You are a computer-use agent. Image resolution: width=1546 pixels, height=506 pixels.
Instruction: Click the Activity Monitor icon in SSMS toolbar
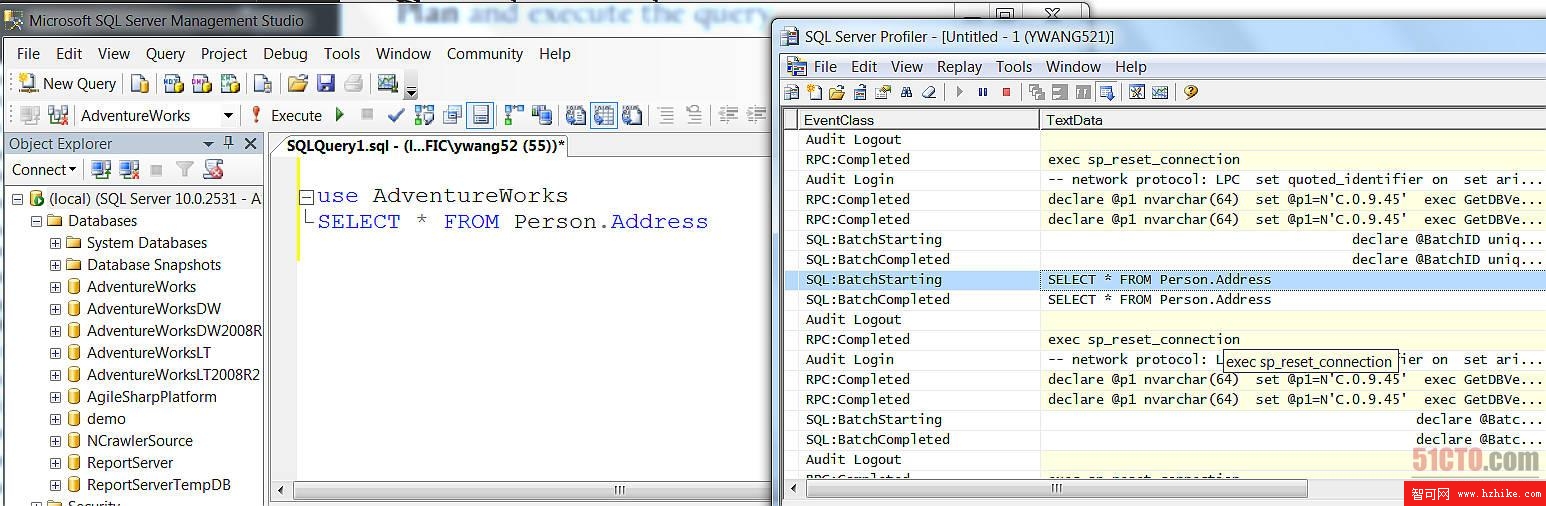[388, 84]
